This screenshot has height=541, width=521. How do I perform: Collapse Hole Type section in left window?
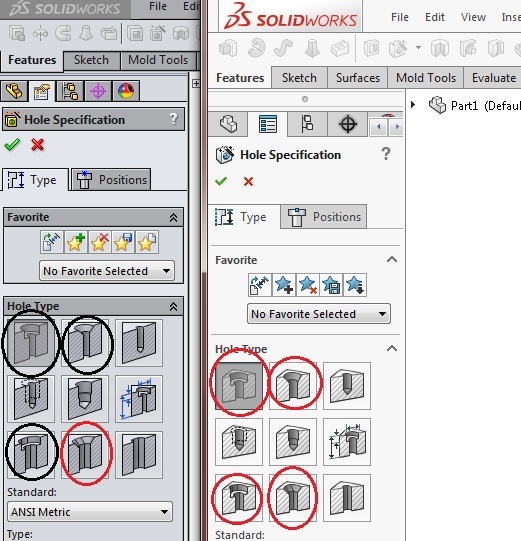pos(173,306)
